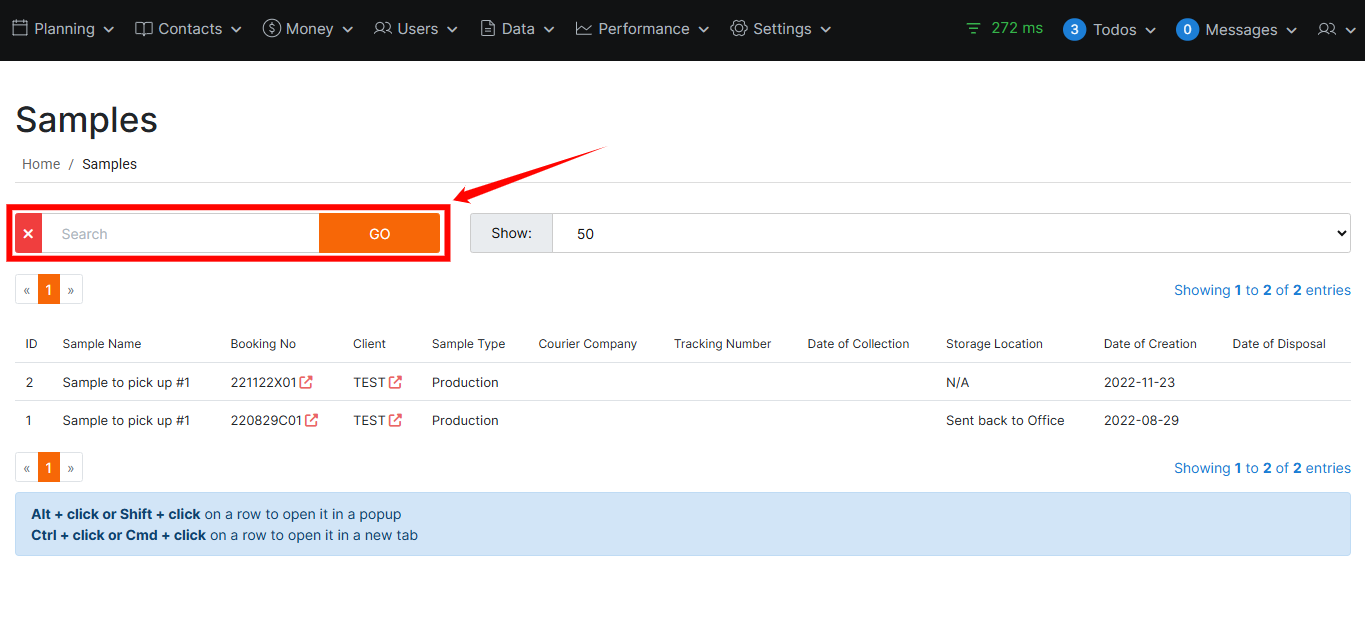Click external link icon beside TEST client in first row
The width and height of the screenshot is (1365, 630).
point(395,382)
